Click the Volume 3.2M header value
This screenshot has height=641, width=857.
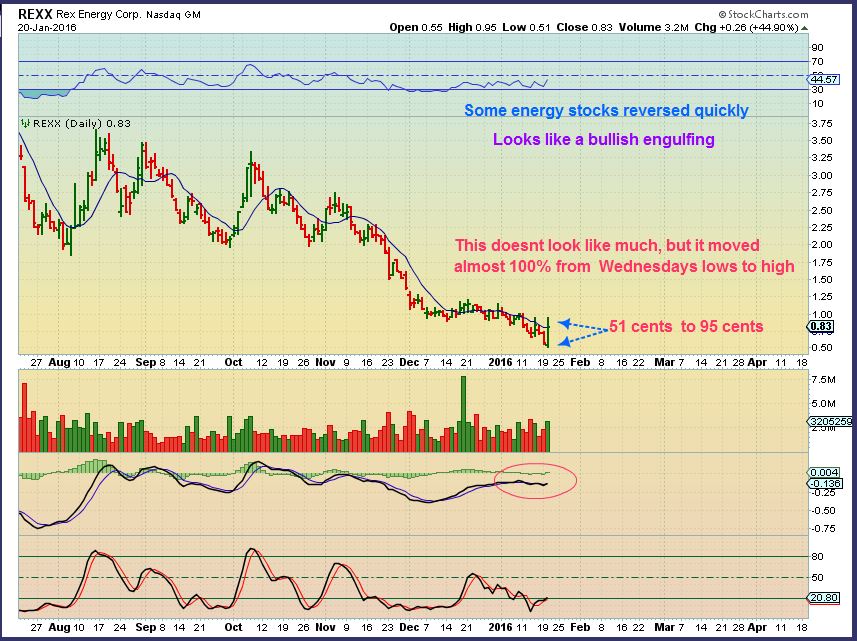[x=653, y=27]
